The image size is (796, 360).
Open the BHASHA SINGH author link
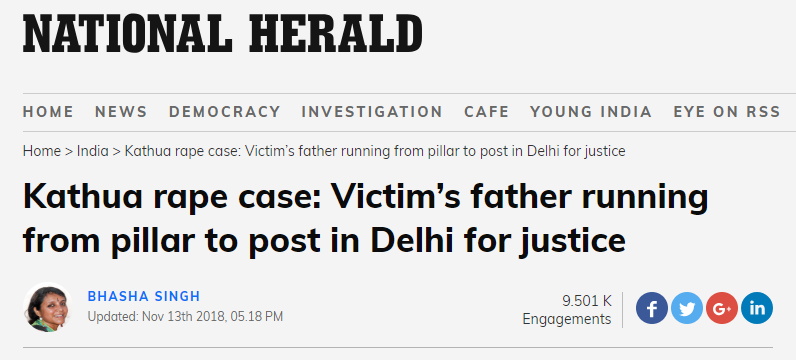tap(144, 297)
